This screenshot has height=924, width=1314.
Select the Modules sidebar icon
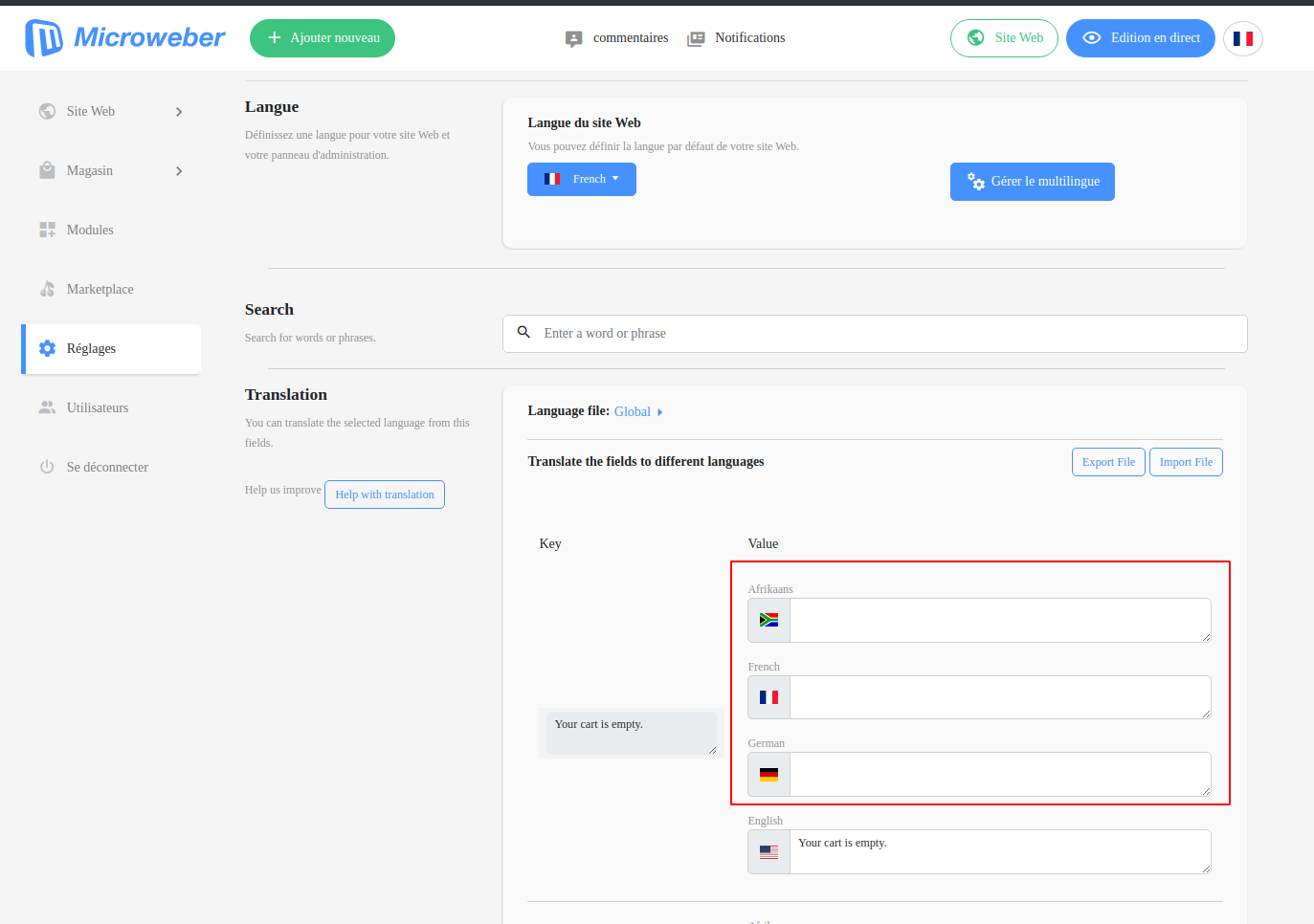point(46,230)
